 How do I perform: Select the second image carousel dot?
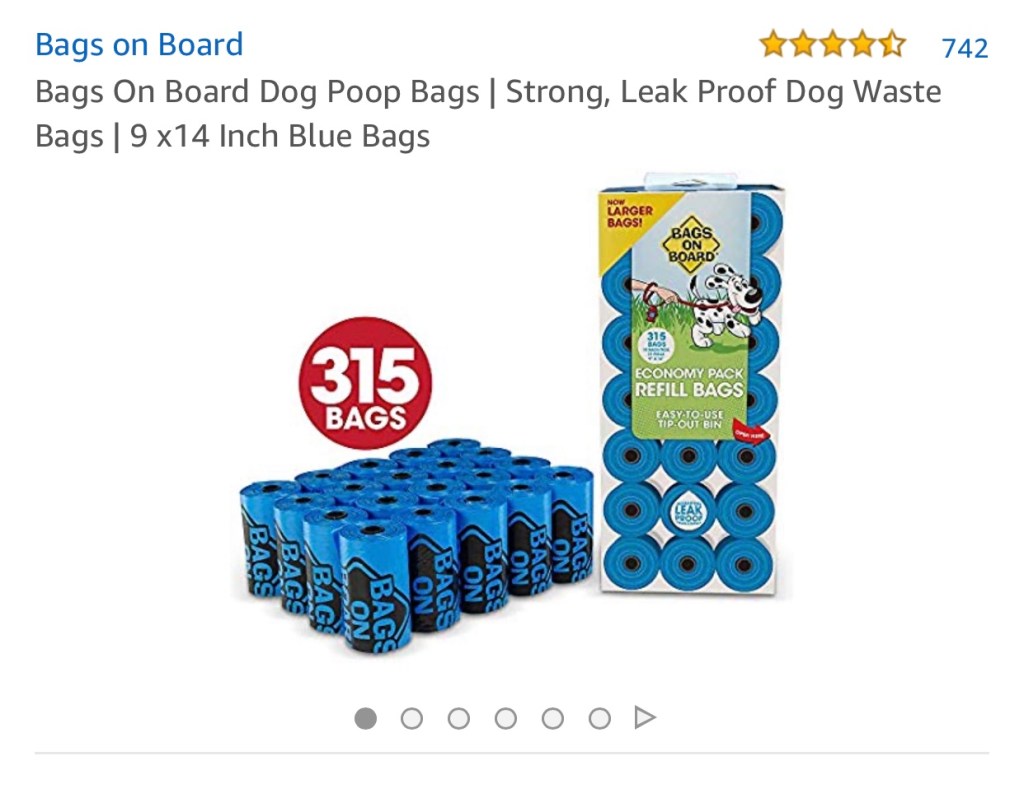coord(412,718)
